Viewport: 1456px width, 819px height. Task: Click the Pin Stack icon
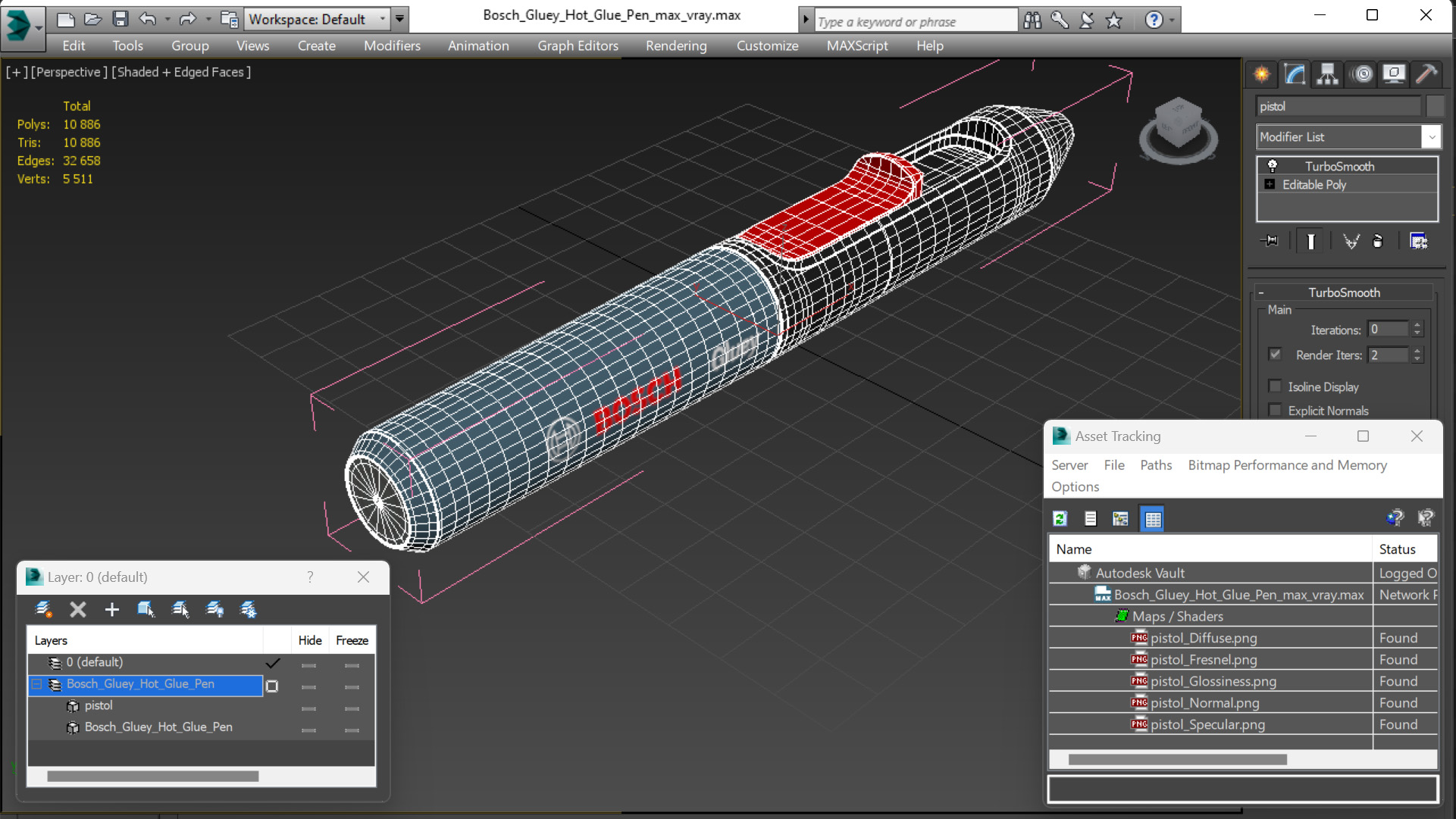coord(1270,241)
